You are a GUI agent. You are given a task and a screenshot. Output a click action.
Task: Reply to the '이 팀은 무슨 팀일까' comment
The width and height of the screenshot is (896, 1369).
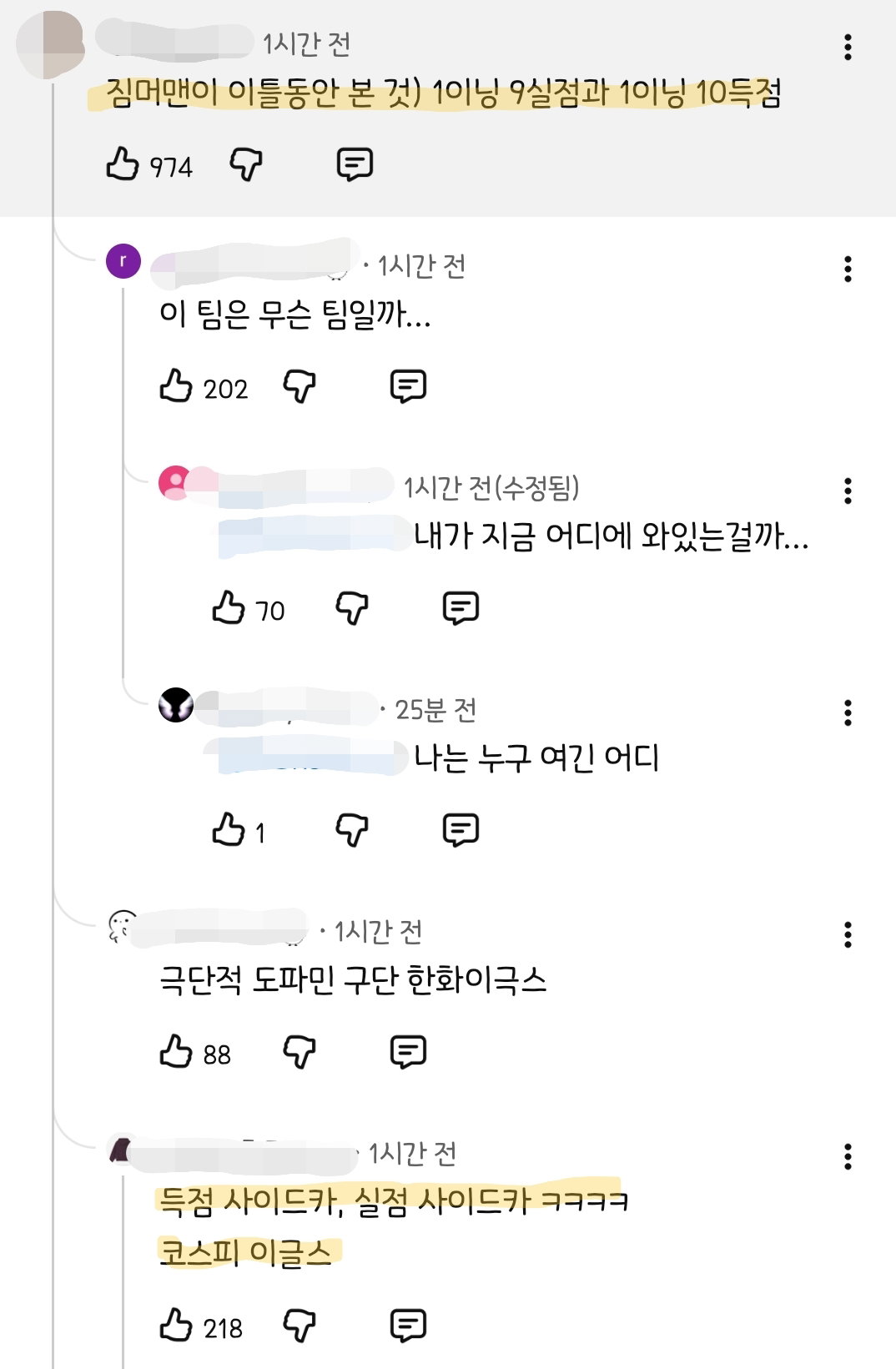pos(408,386)
